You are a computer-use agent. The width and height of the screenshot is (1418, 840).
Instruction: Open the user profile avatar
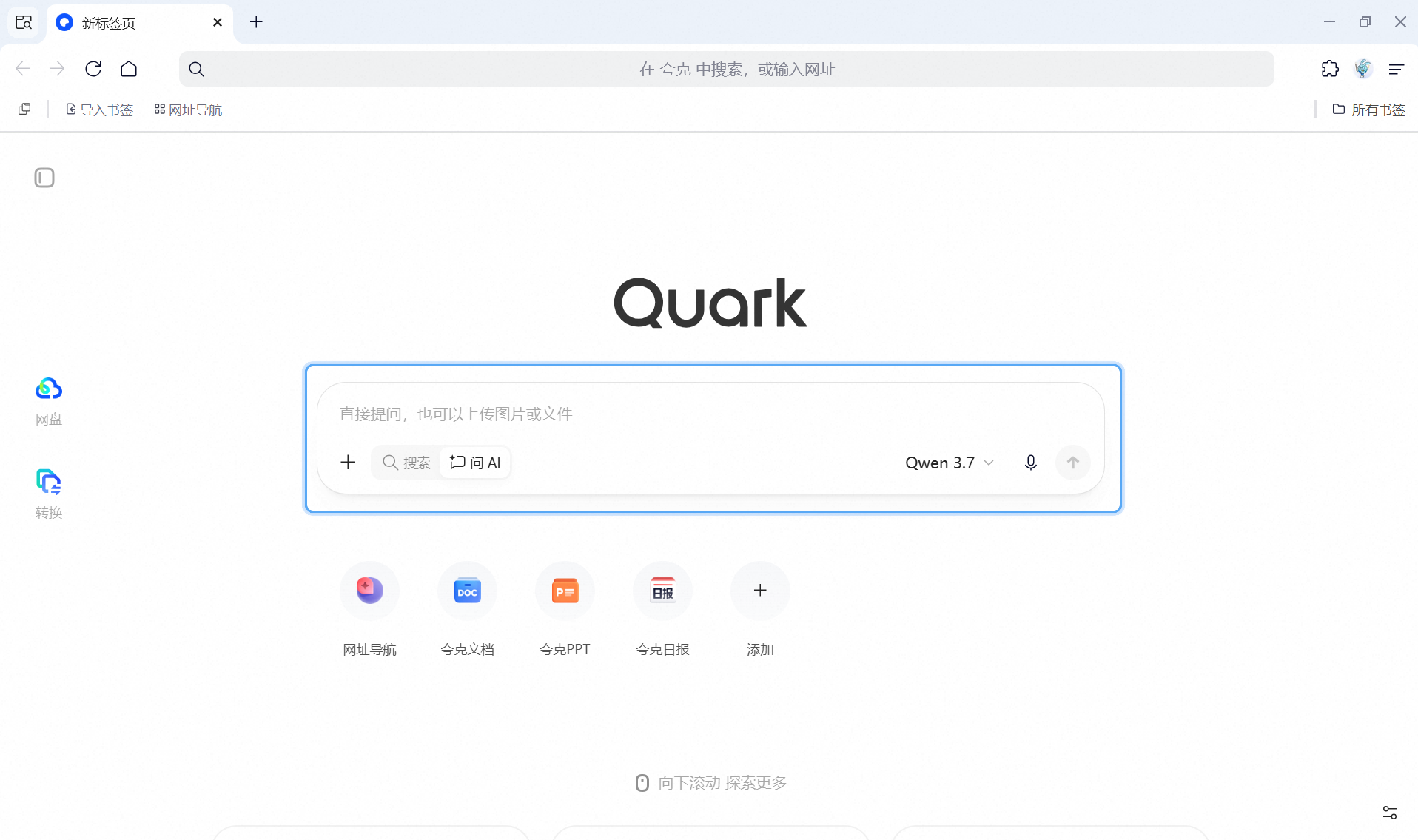[x=1363, y=69]
